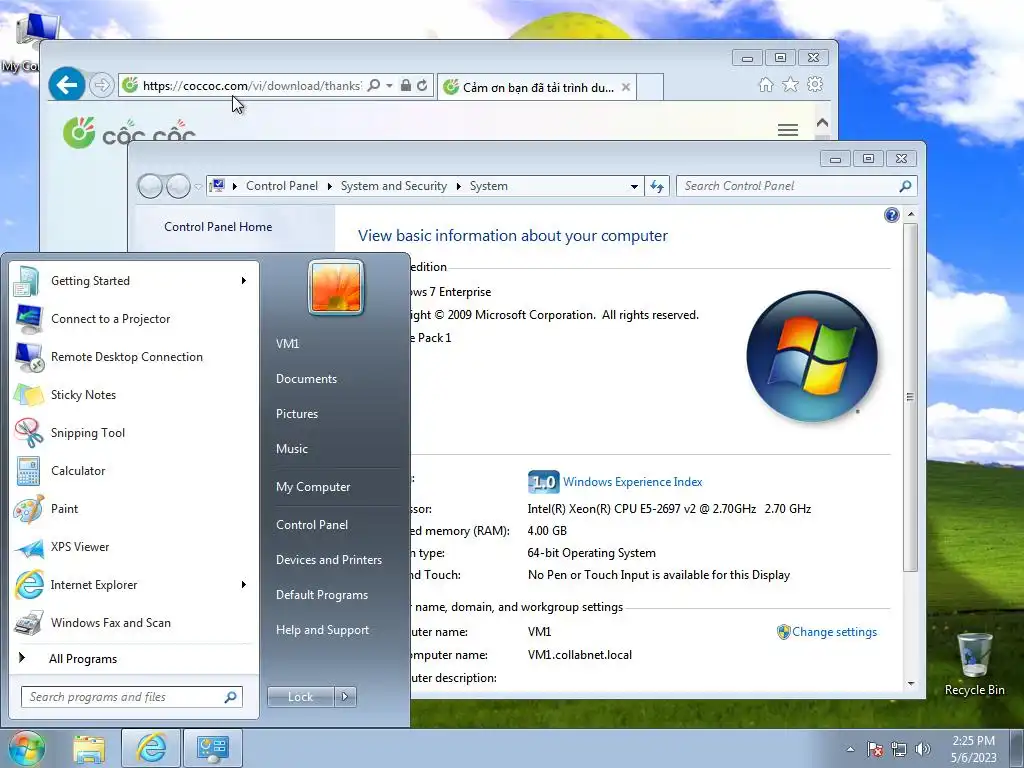1024x768 pixels.
Task: Click the XPS Viewer icon
Action: [x=28, y=547]
